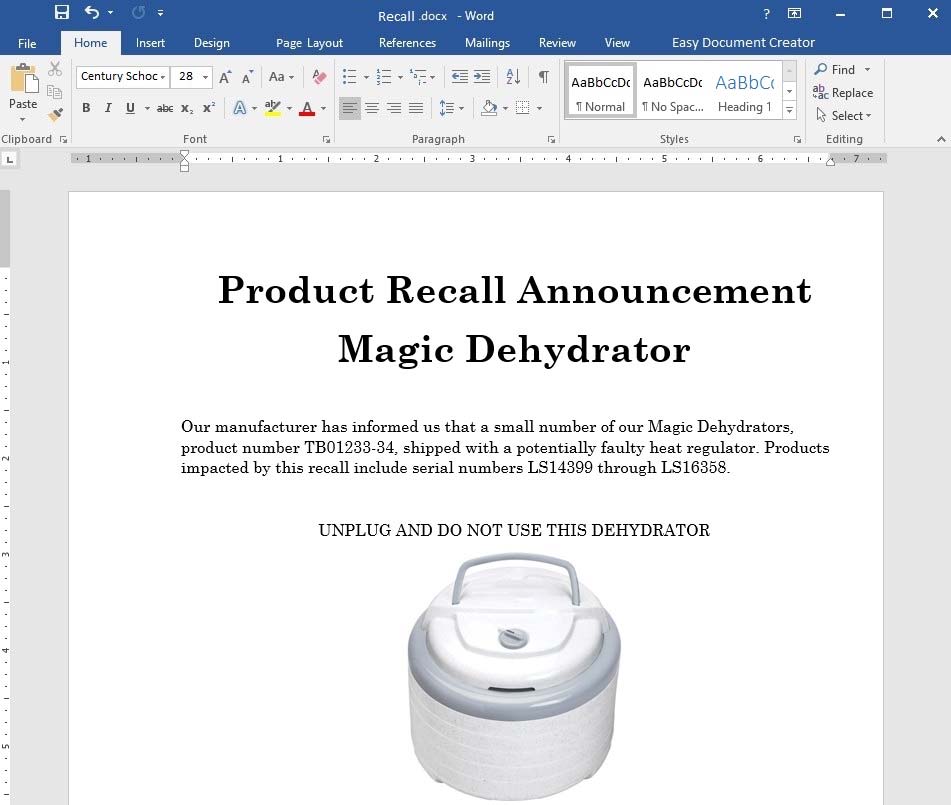Screen dimensions: 951x805
Task: Toggle Italic formatting
Action: [108, 108]
